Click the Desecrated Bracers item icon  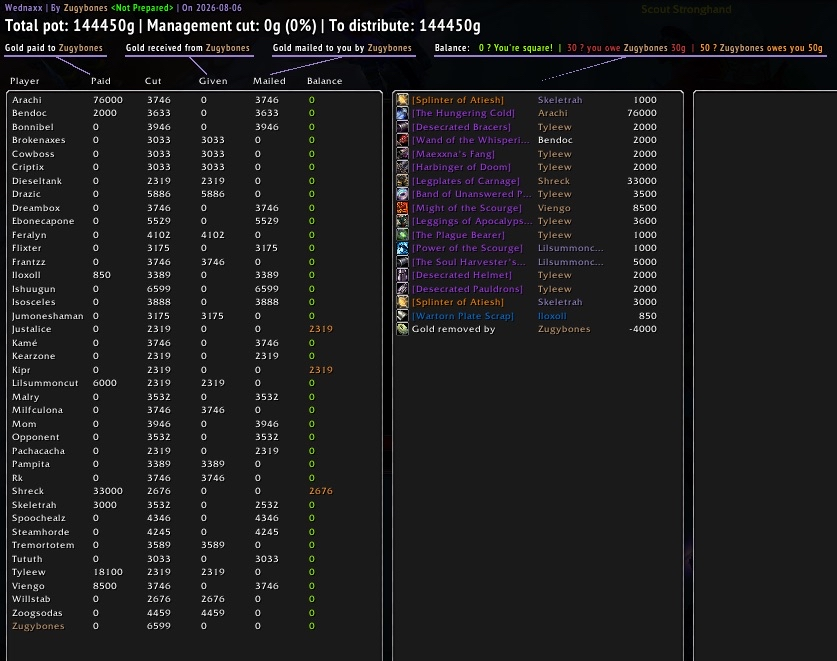(402, 127)
